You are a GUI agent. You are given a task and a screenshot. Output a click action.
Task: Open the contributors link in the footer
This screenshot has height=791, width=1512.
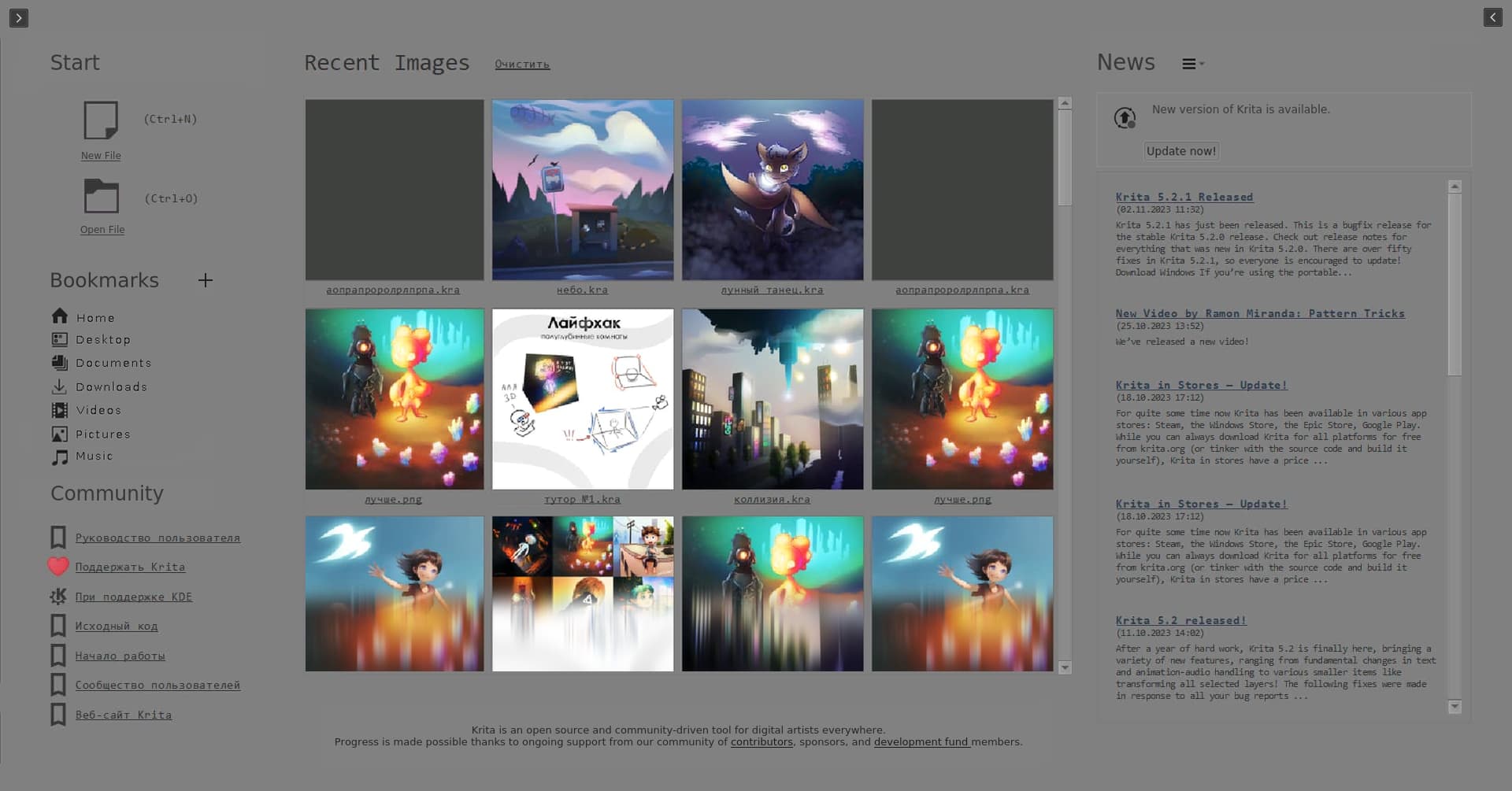762,742
